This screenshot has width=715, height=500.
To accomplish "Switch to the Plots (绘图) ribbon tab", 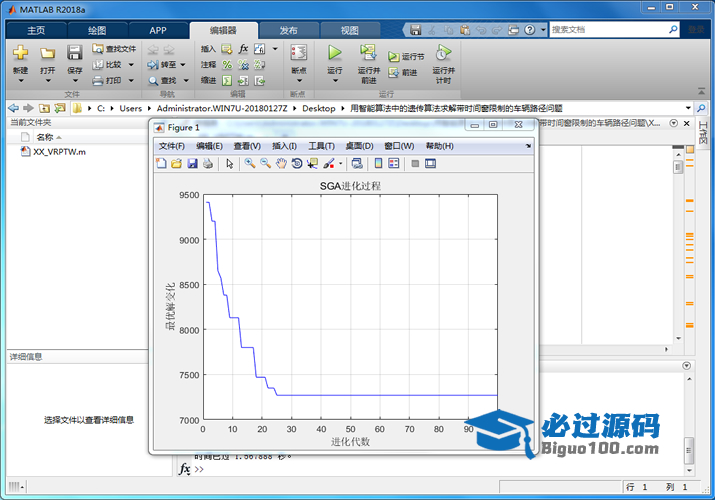I will [96, 30].
